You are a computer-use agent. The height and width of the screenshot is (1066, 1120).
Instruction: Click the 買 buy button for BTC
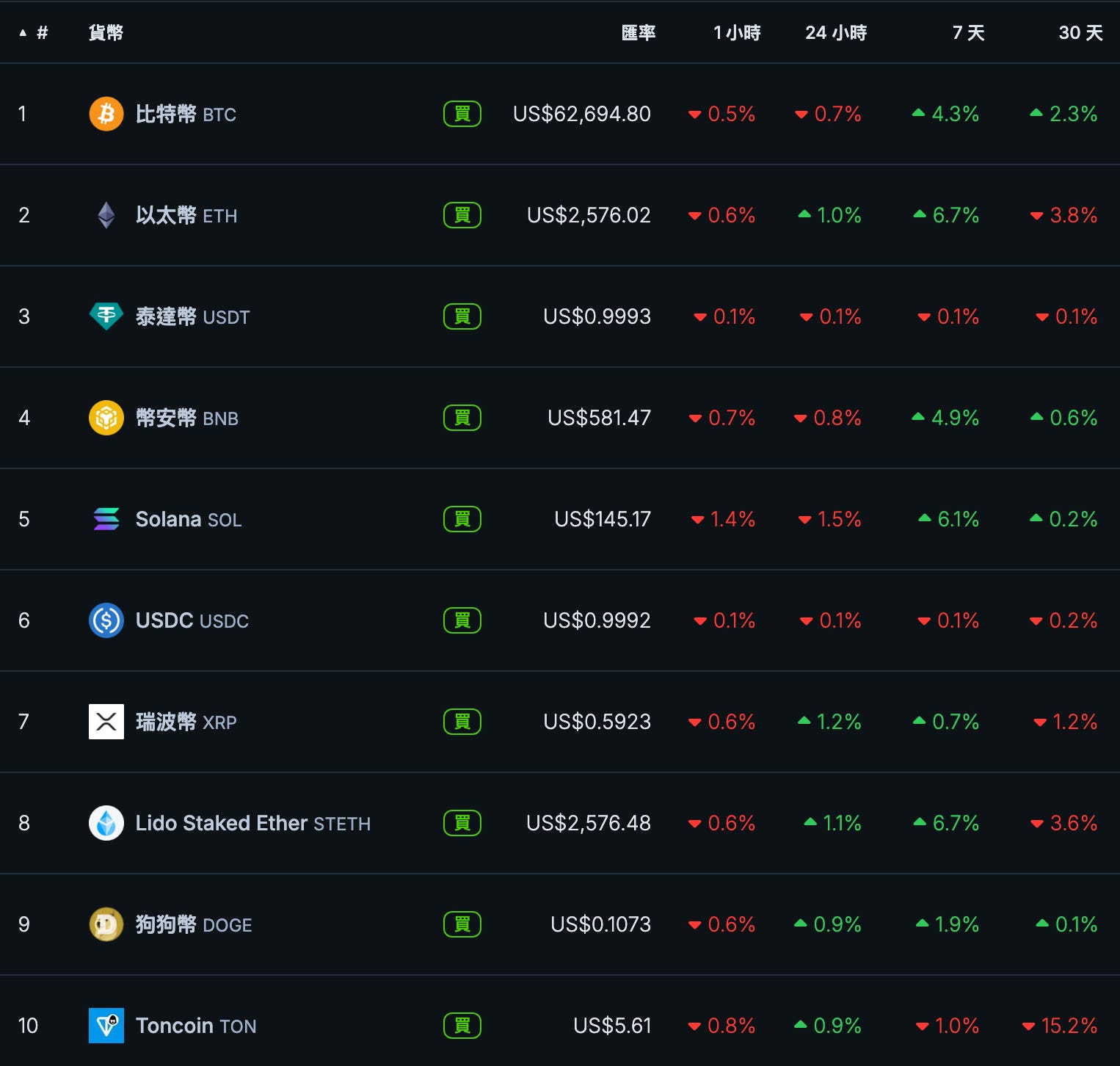click(462, 114)
